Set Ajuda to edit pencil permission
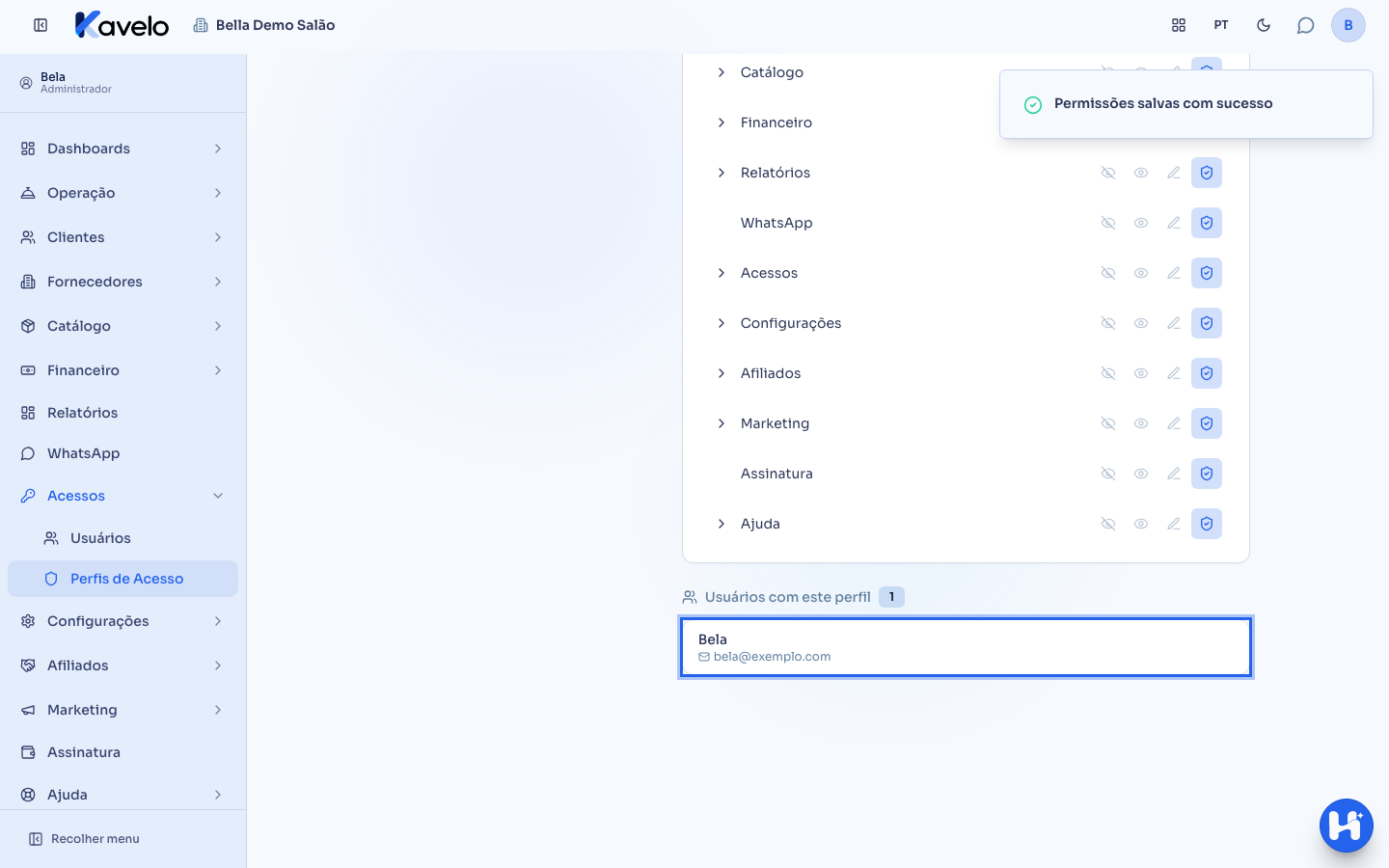The height and width of the screenshot is (868, 1389). (x=1174, y=524)
